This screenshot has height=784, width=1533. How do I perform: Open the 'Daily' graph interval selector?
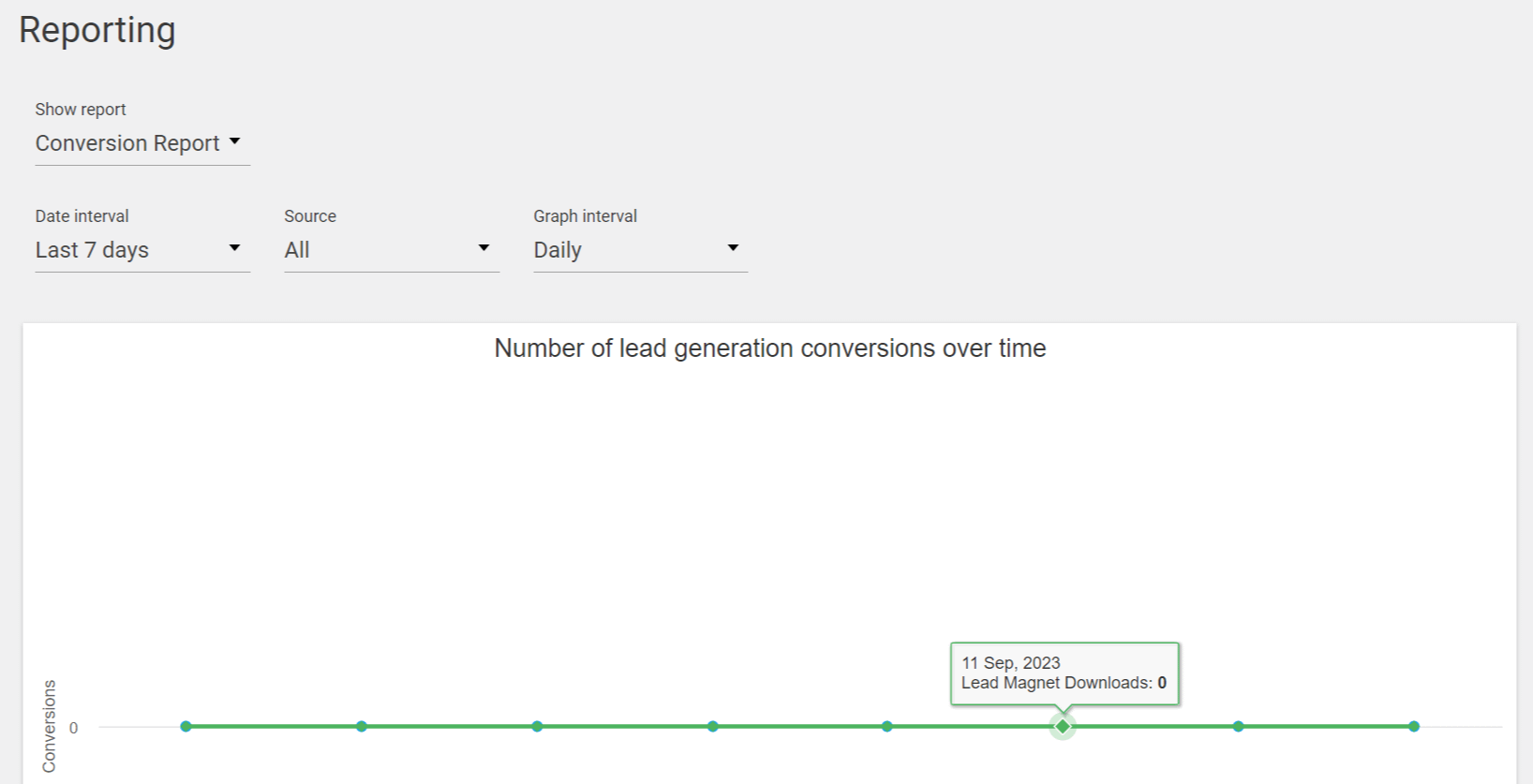point(558,250)
